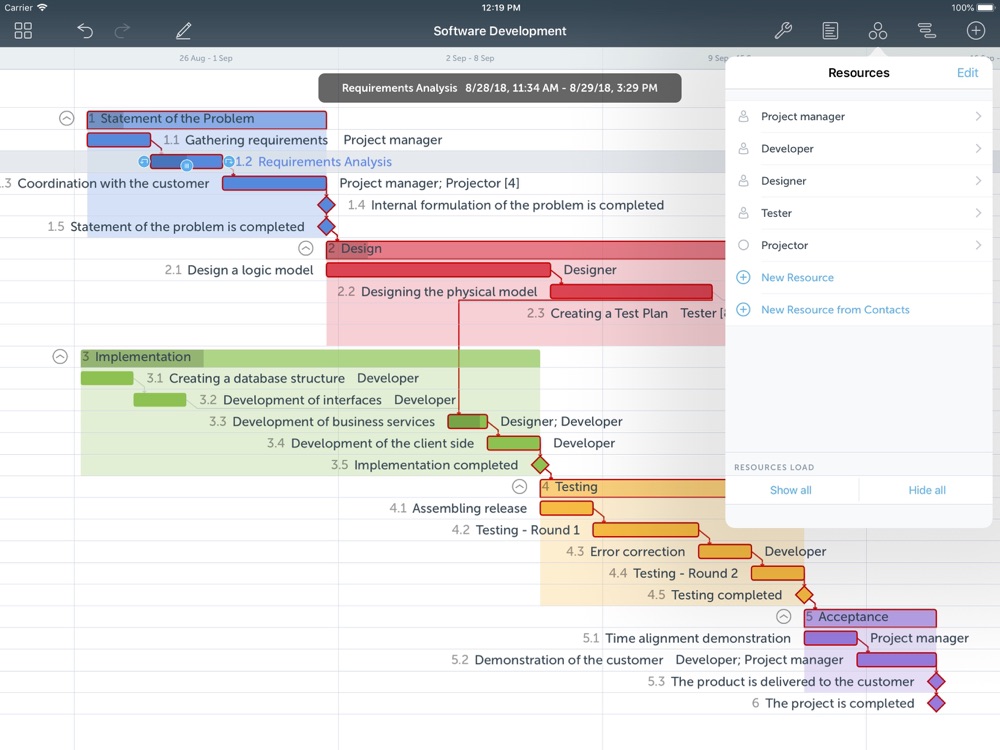
Task: Open Developer resource details
Action: (x=858, y=149)
